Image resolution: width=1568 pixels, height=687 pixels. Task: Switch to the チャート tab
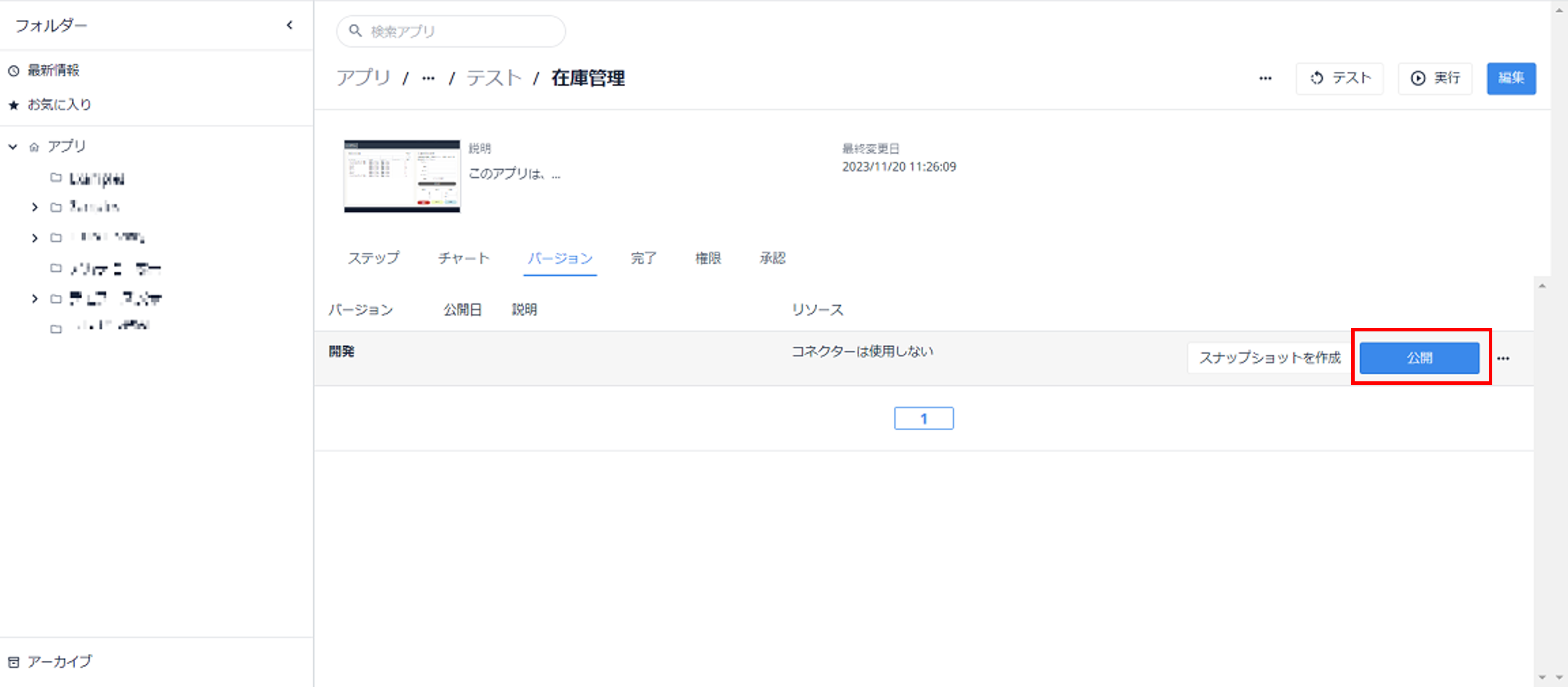pos(464,258)
